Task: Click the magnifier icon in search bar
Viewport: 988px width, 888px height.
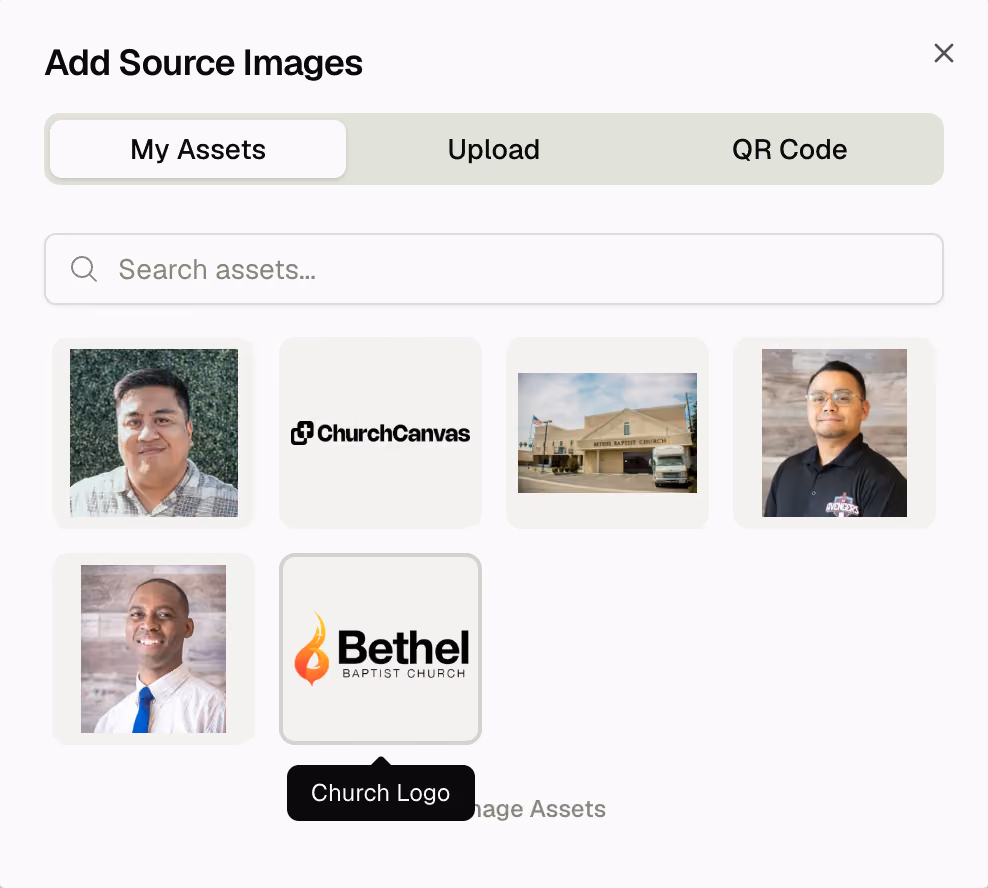Action: [83, 268]
